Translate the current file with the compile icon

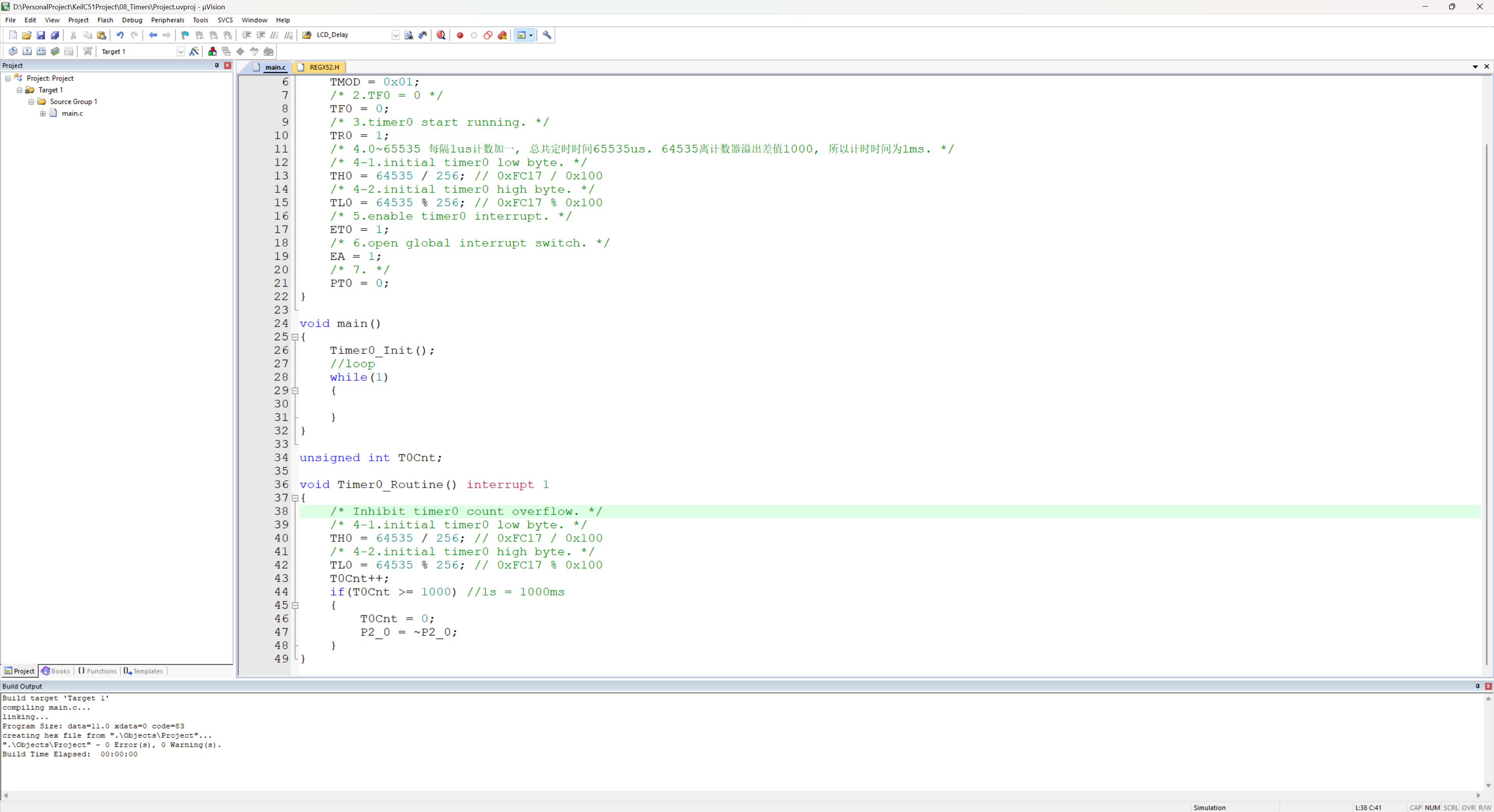pos(13,51)
